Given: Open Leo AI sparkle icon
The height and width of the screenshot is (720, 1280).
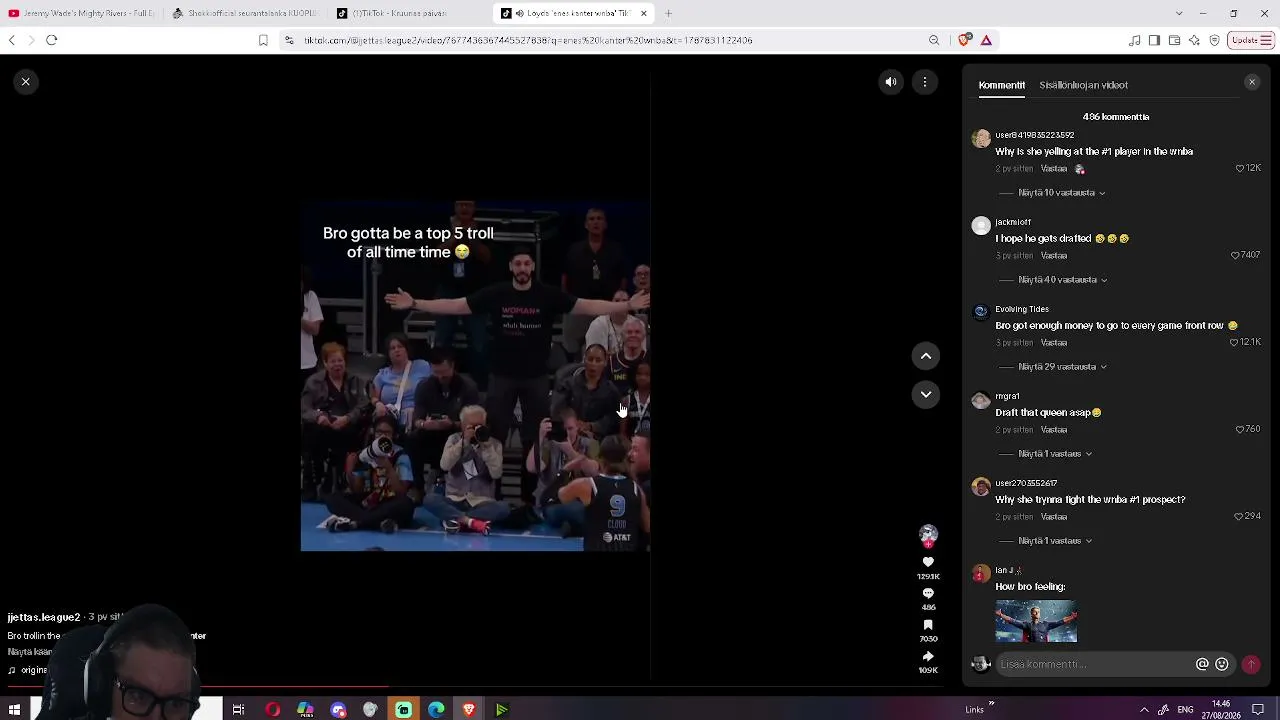Looking at the screenshot, I should tap(1194, 40).
